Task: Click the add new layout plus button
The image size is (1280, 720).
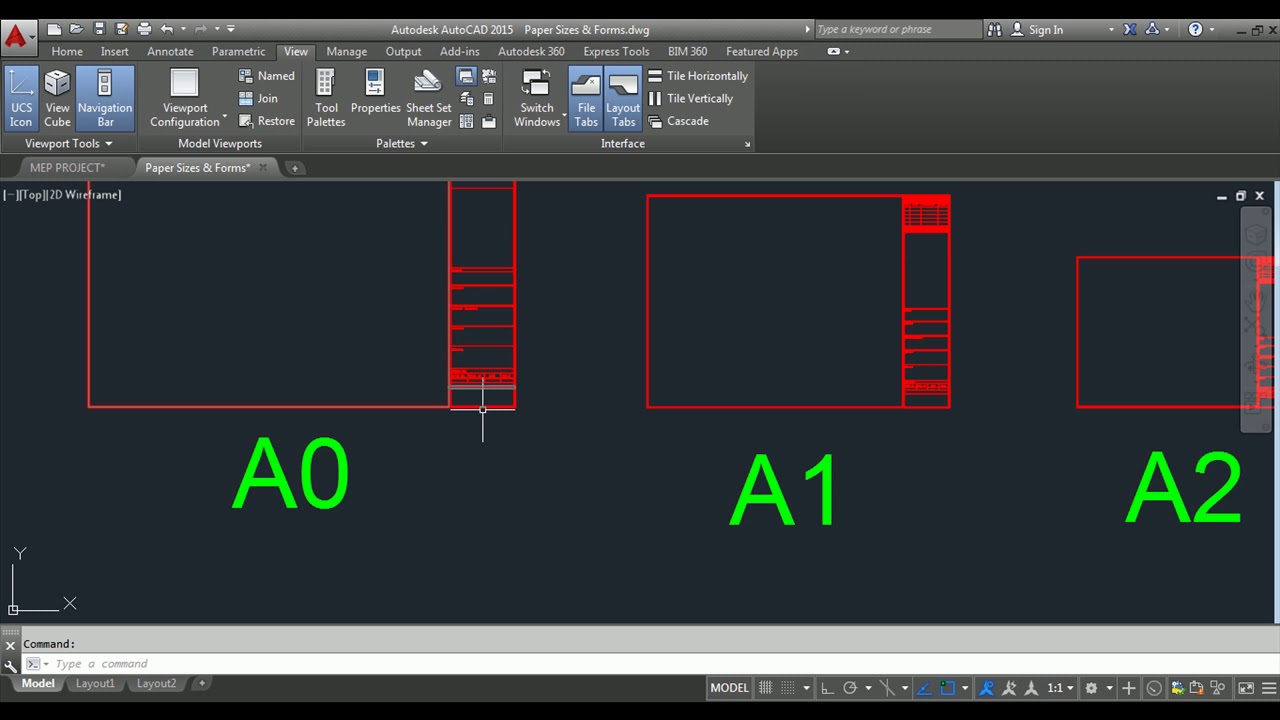Action: (x=201, y=684)
